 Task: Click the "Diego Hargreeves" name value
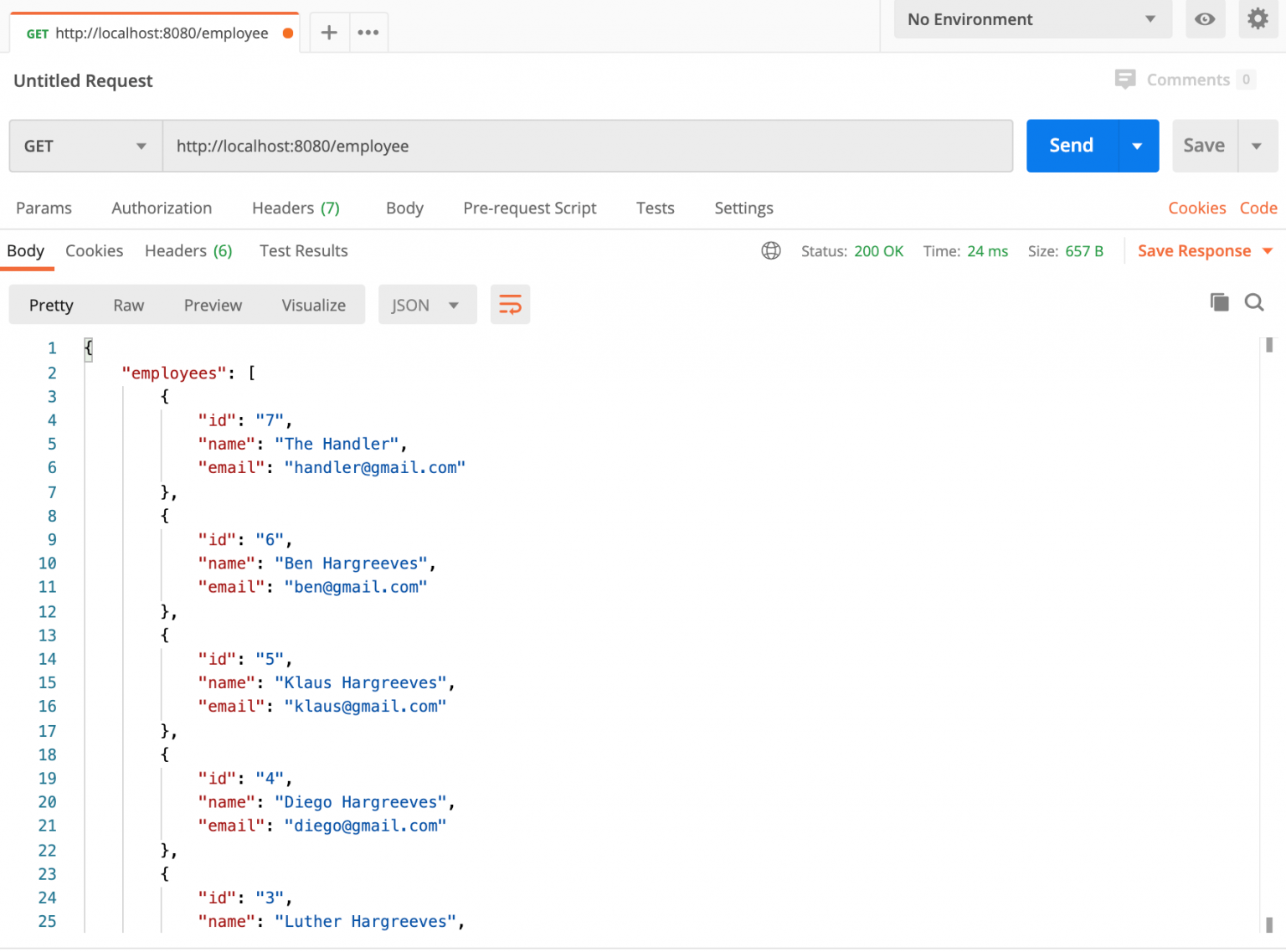pos(361,802)
